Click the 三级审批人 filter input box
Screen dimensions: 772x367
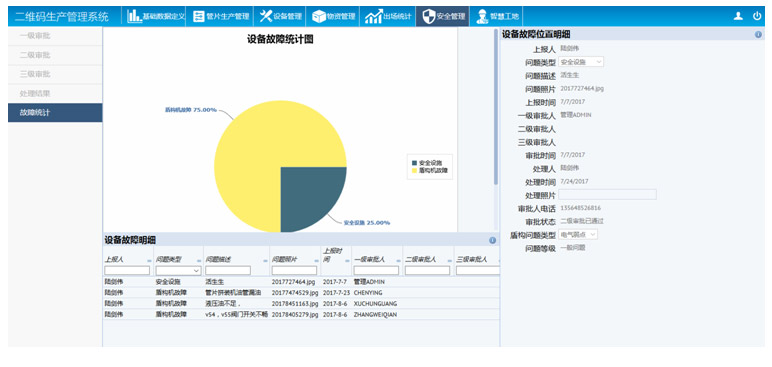(x=478, y=270)
